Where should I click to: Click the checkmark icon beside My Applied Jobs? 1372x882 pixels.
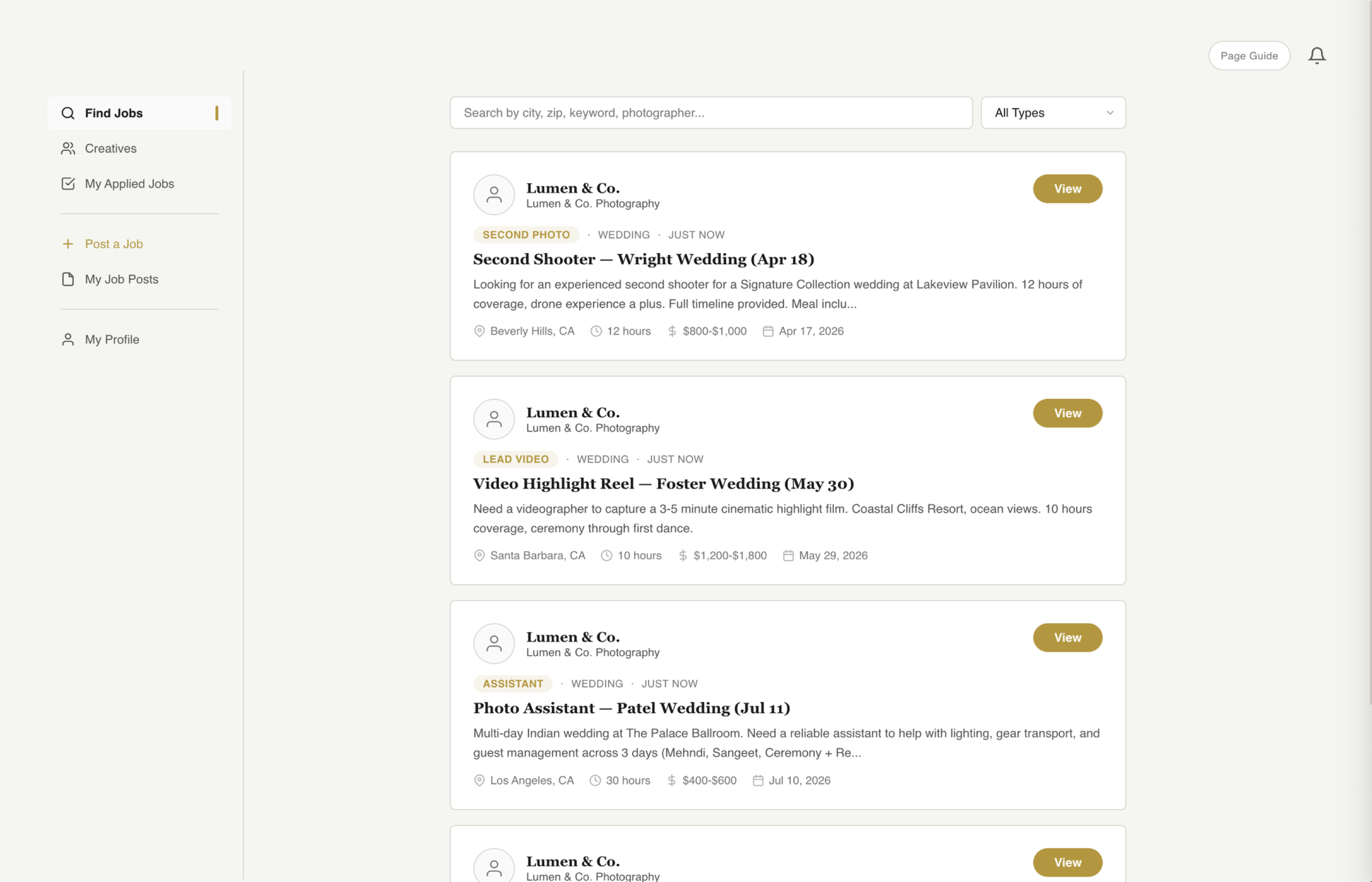coord(68,183)
